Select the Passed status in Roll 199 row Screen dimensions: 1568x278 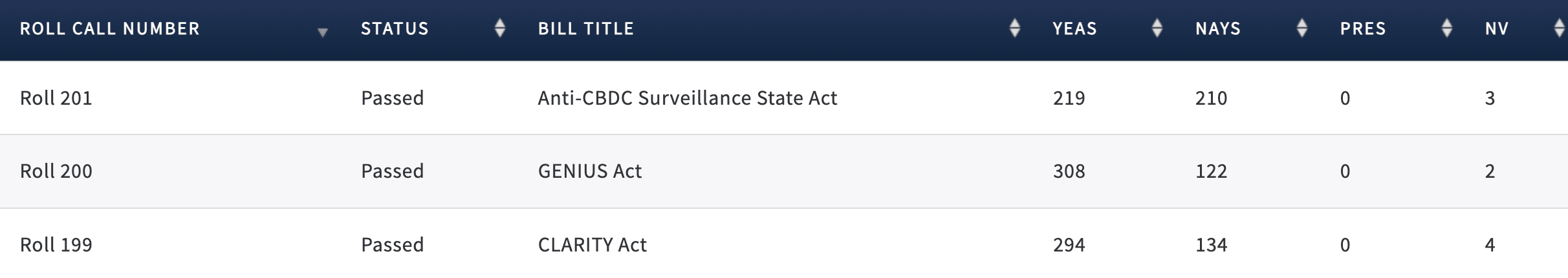coord(393,244)
